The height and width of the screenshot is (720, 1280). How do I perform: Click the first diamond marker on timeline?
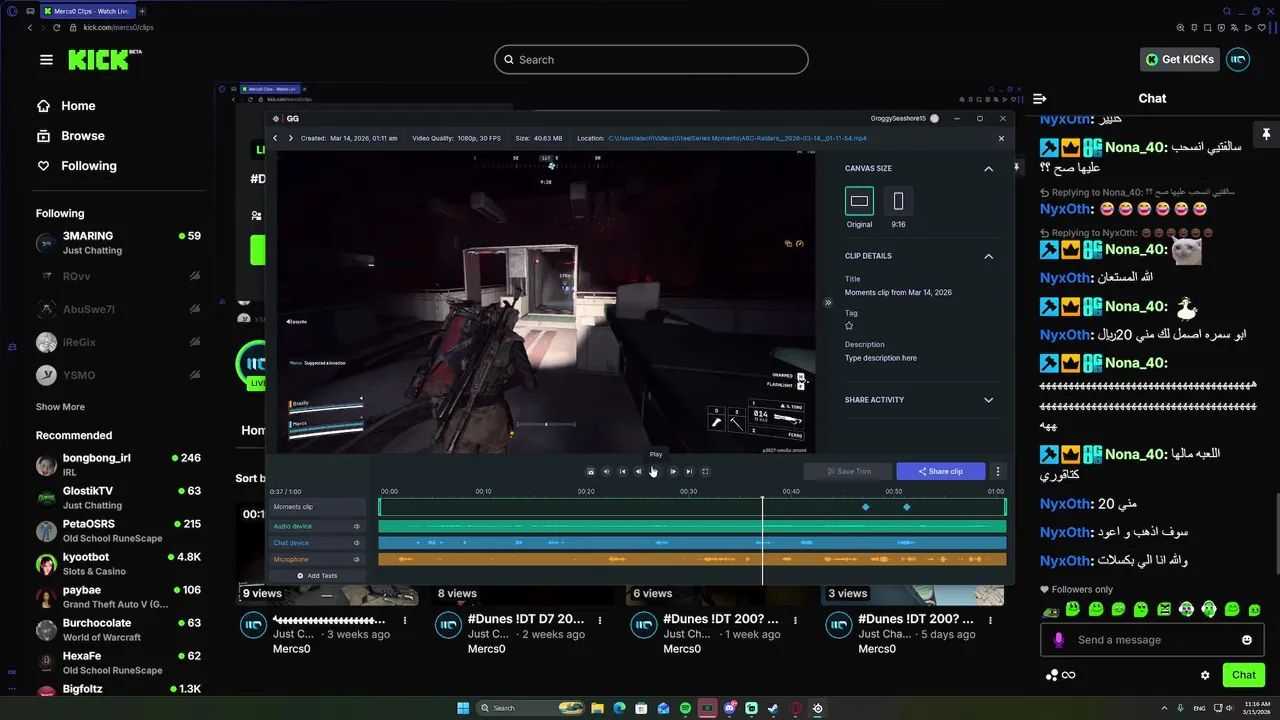point(866,507)
